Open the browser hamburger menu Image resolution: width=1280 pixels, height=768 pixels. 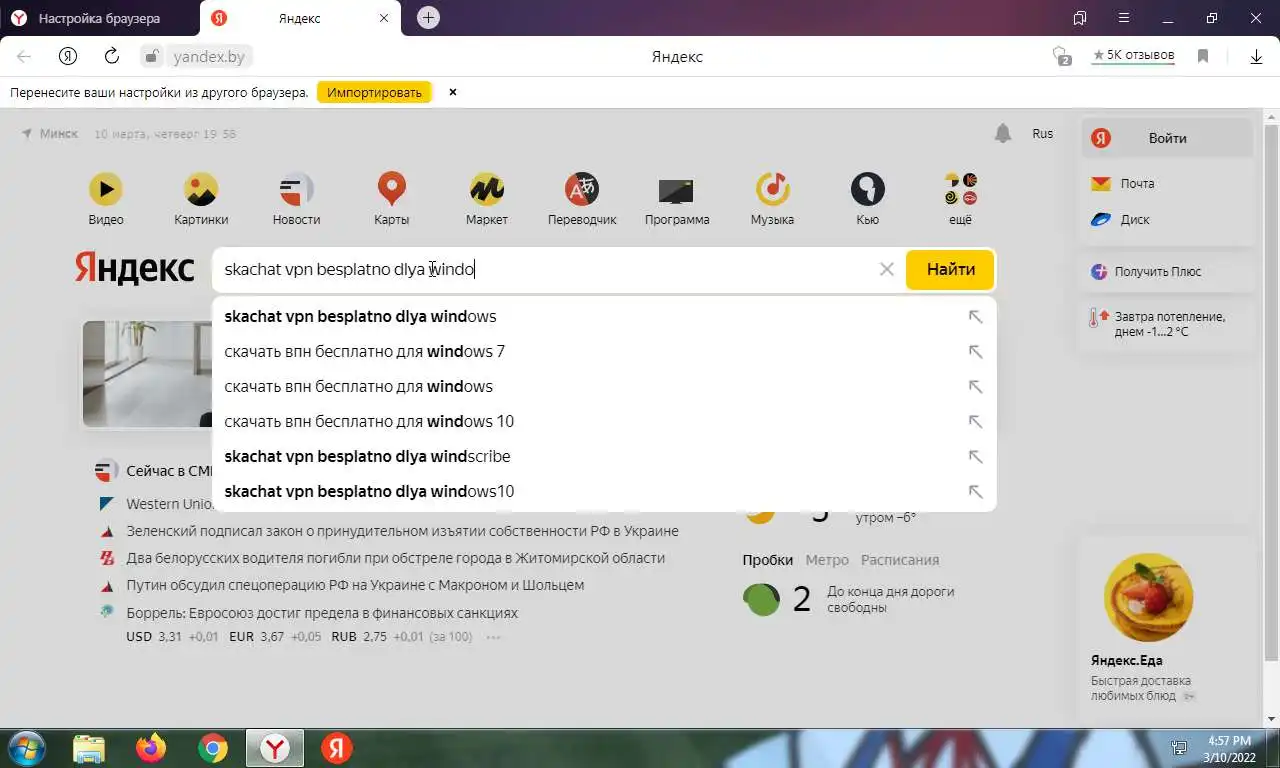tap(1125, 18)
